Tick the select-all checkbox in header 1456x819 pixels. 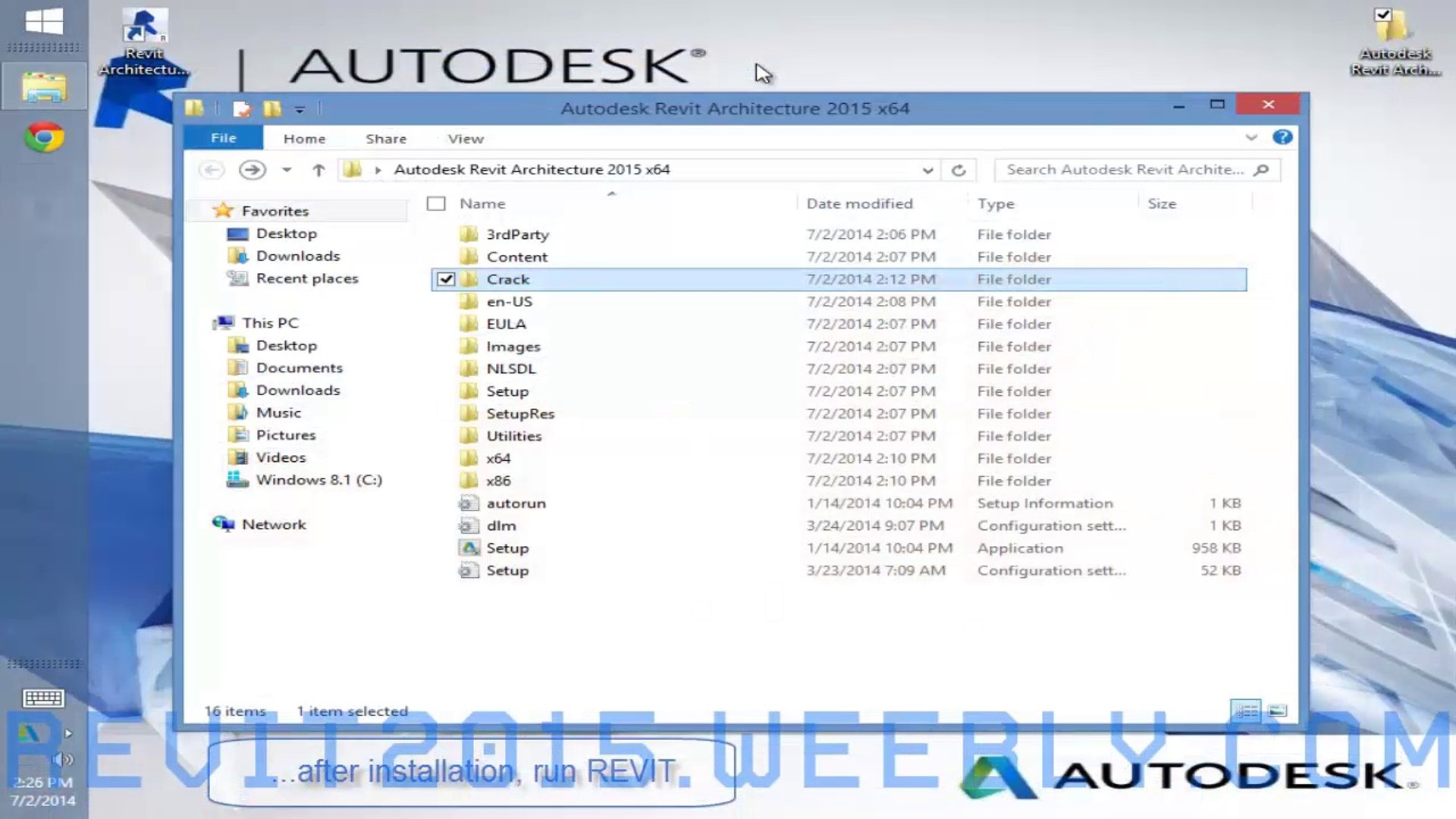436,203
